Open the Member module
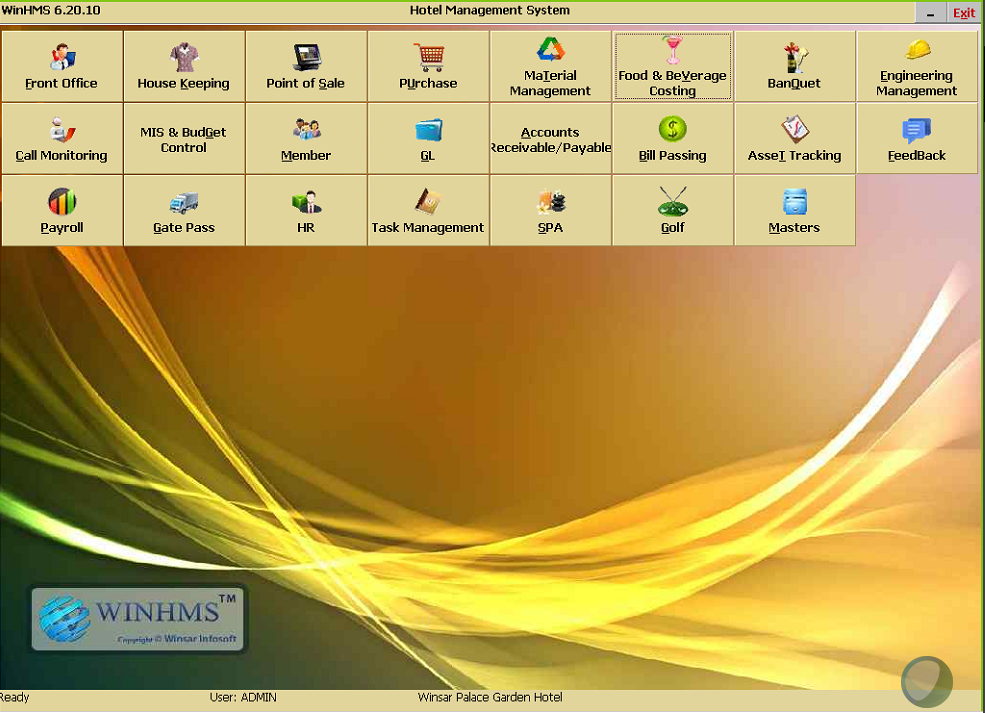 pyautogui.click(x=306, y=139)
